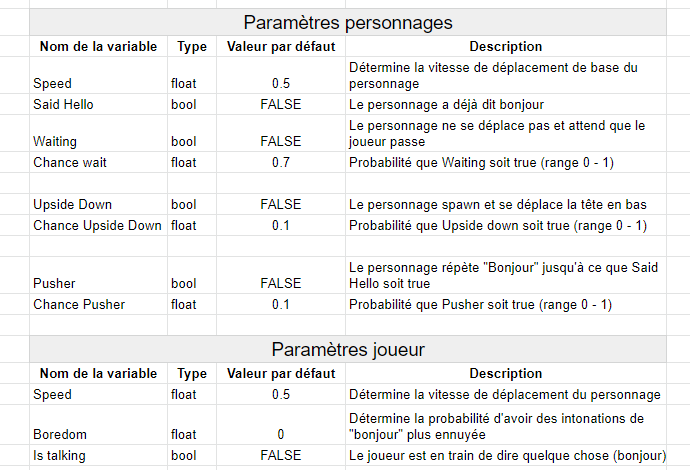This screenshot has height=470, width=690.
Task: Select the 0.7 value for Chance wait
Action: (x=281, y=162)
